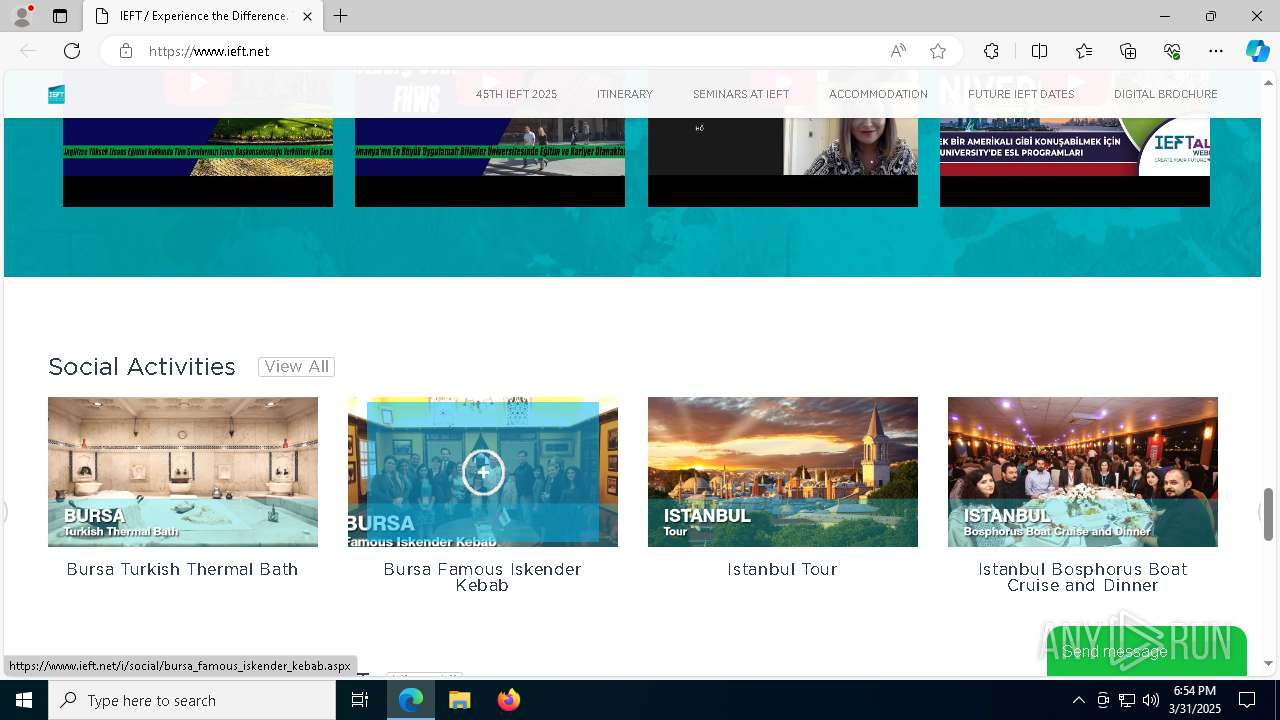The image size is (1280, 720).
Task: Open Task View on taskbar
Action: [x=360, y=700]
